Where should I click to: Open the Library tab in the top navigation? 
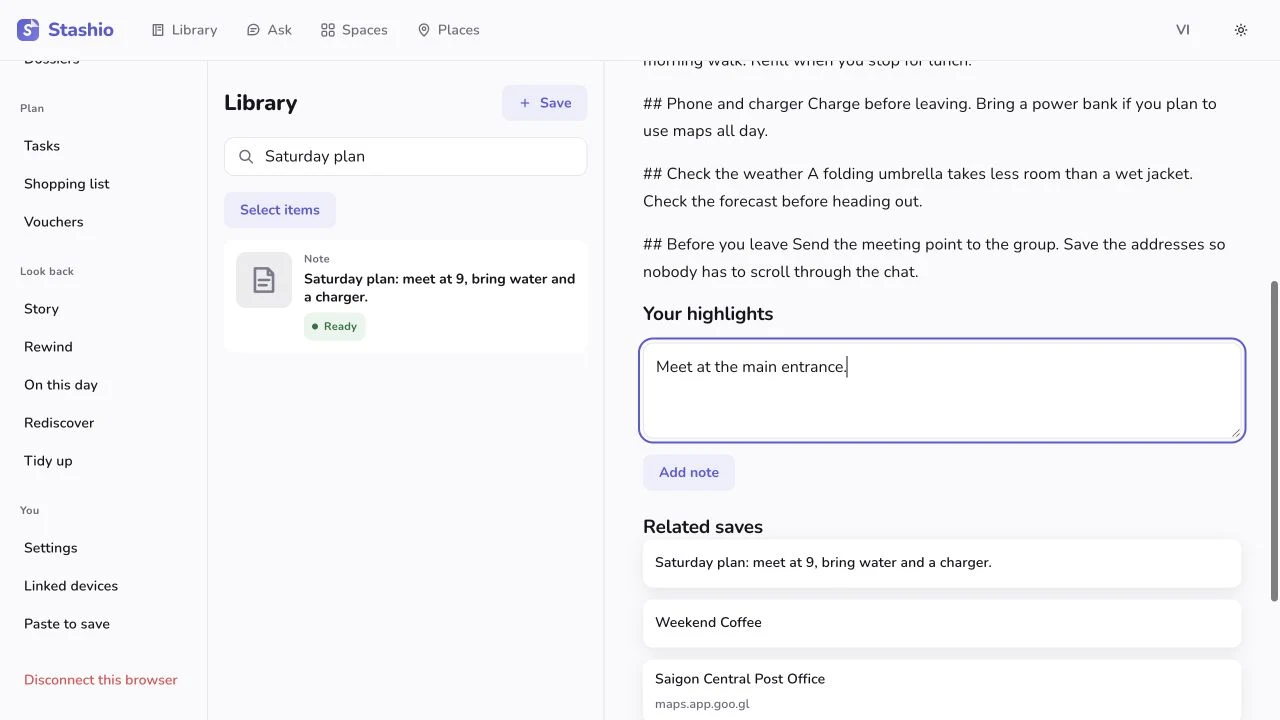184,30
